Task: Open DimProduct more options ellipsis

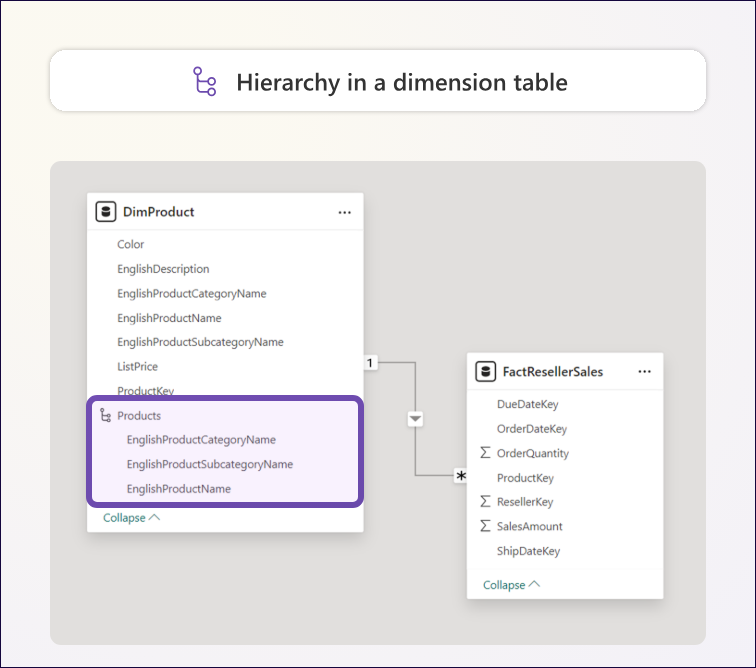Action: tap(344, 212)
